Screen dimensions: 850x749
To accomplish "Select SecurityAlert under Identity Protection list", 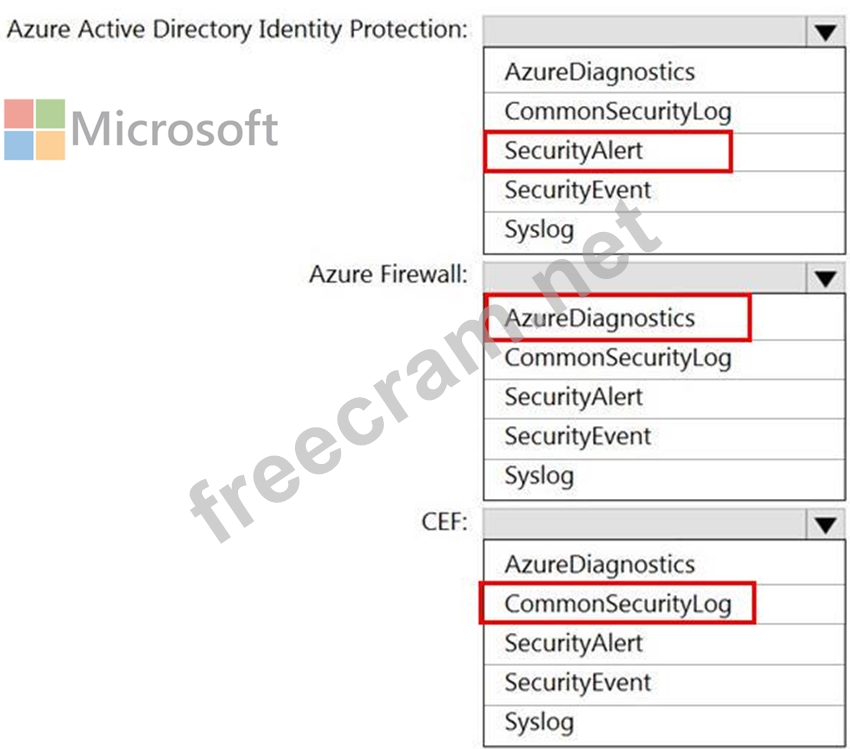I will tap(573, 151).
